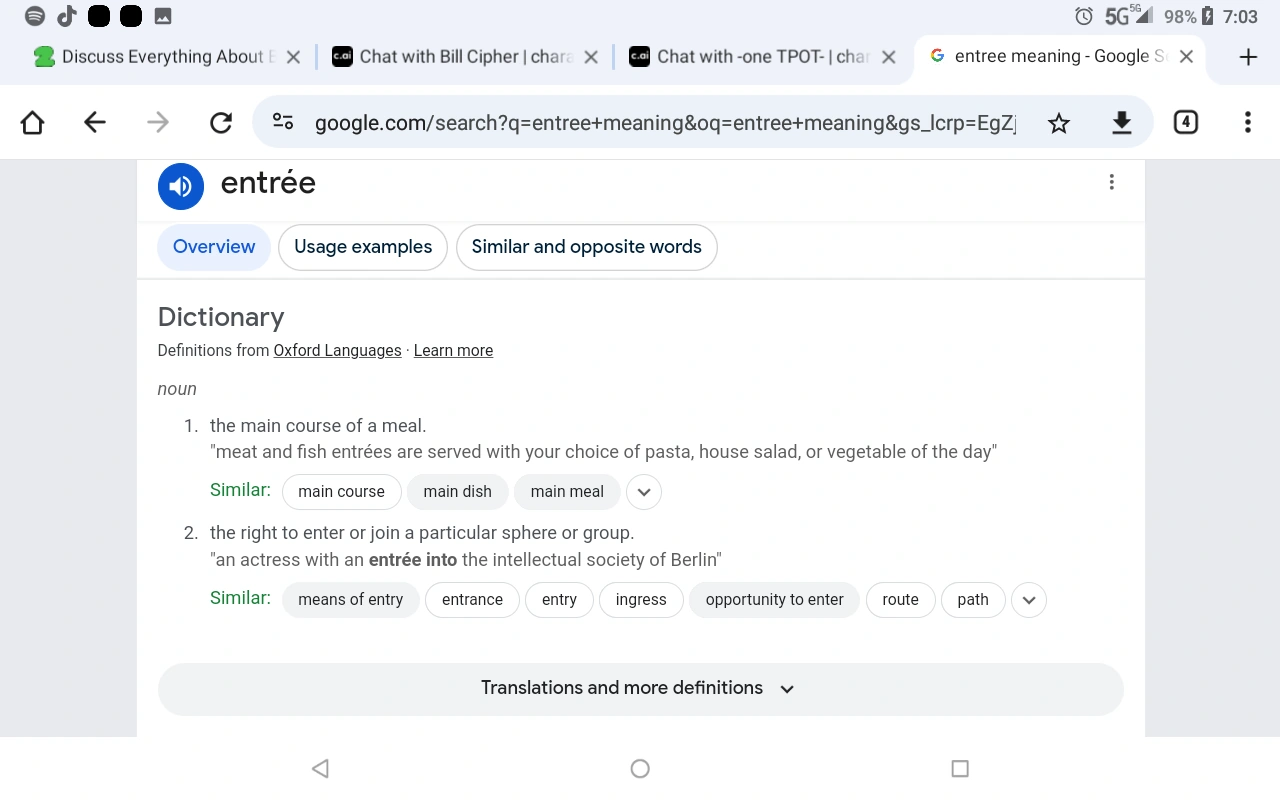Expand more similar words after path
Viewport: 1280px width, 800px height.
pyautogui.click(x=1029, y=600)
